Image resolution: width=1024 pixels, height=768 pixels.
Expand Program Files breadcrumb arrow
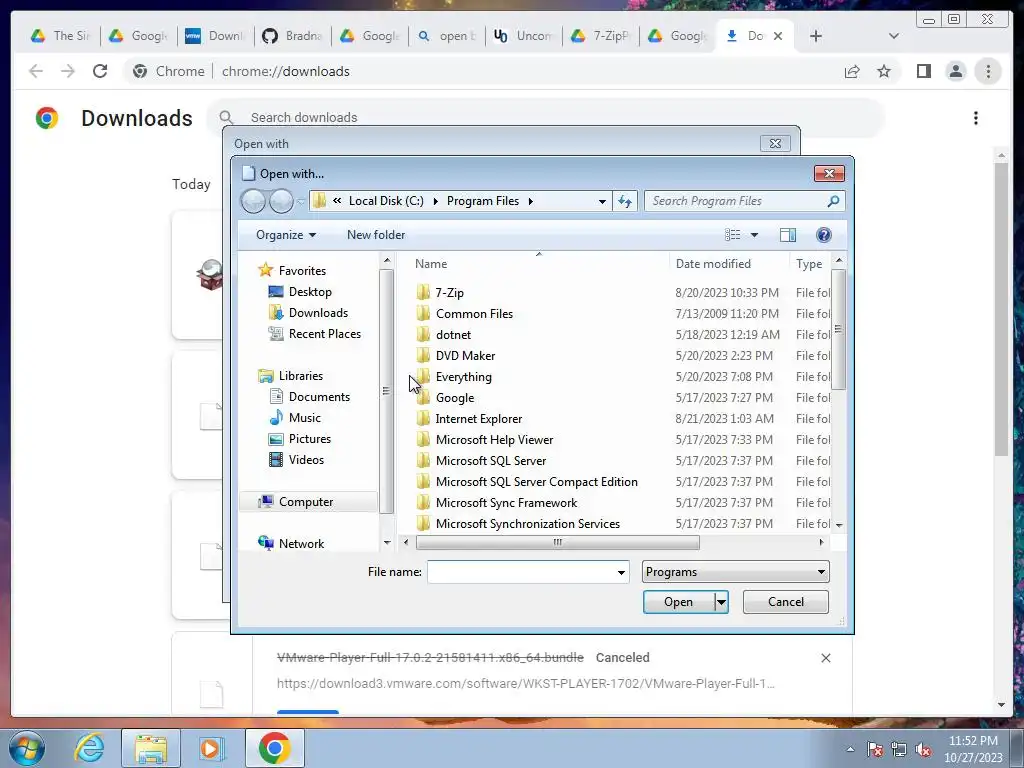coord(530,201)
